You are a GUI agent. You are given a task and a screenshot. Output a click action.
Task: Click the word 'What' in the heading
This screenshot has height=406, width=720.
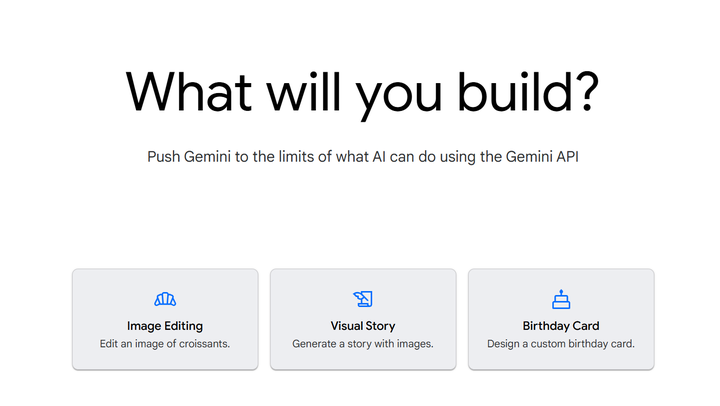coord(189,91)
